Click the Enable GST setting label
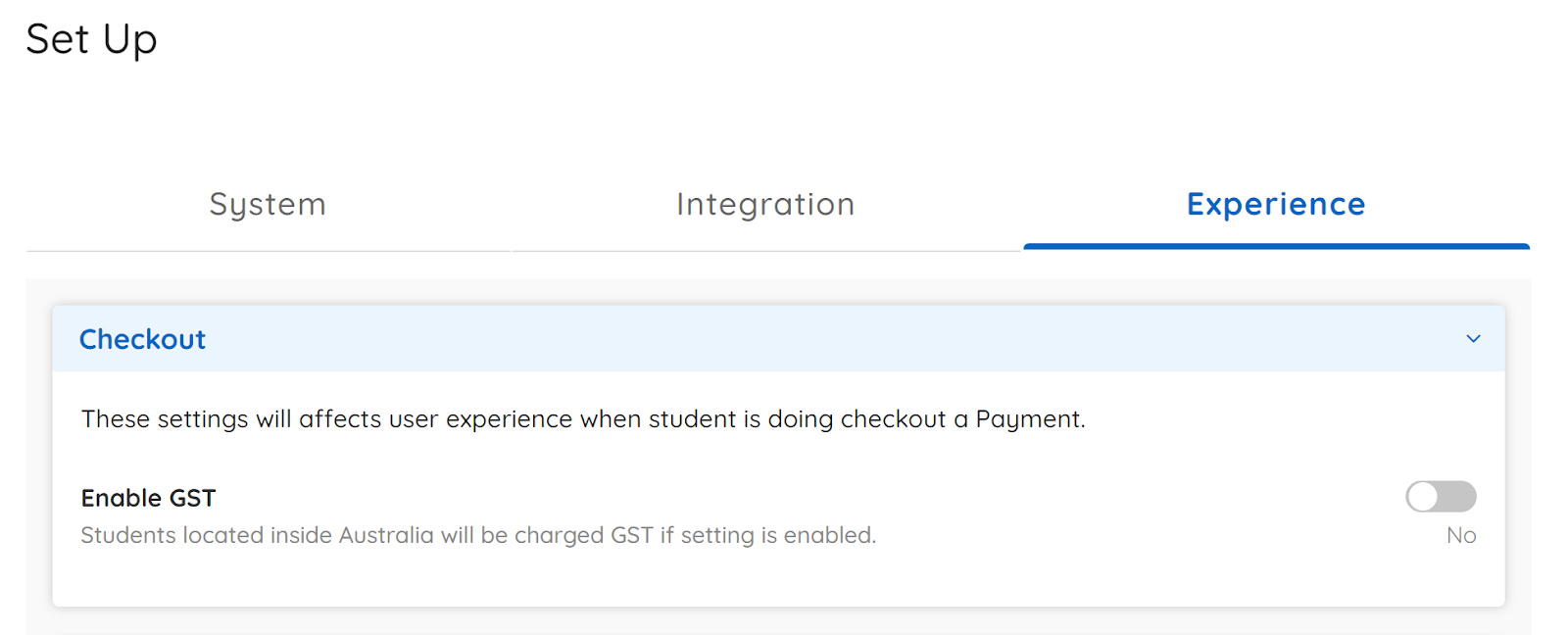The height and width of the screenshot is (635, 1568). tap(148, 498)
